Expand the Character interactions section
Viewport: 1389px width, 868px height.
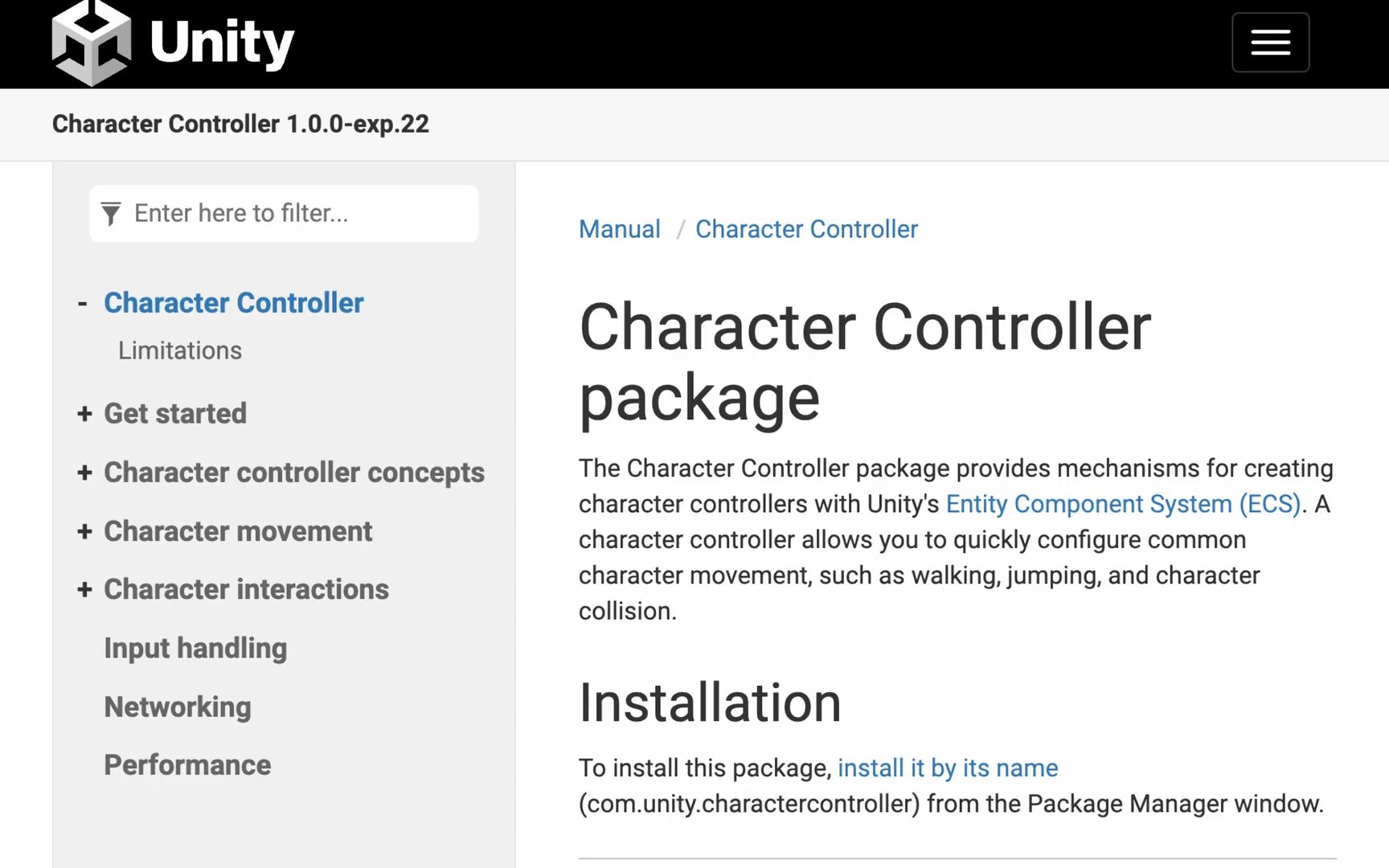tap(84, 590)
